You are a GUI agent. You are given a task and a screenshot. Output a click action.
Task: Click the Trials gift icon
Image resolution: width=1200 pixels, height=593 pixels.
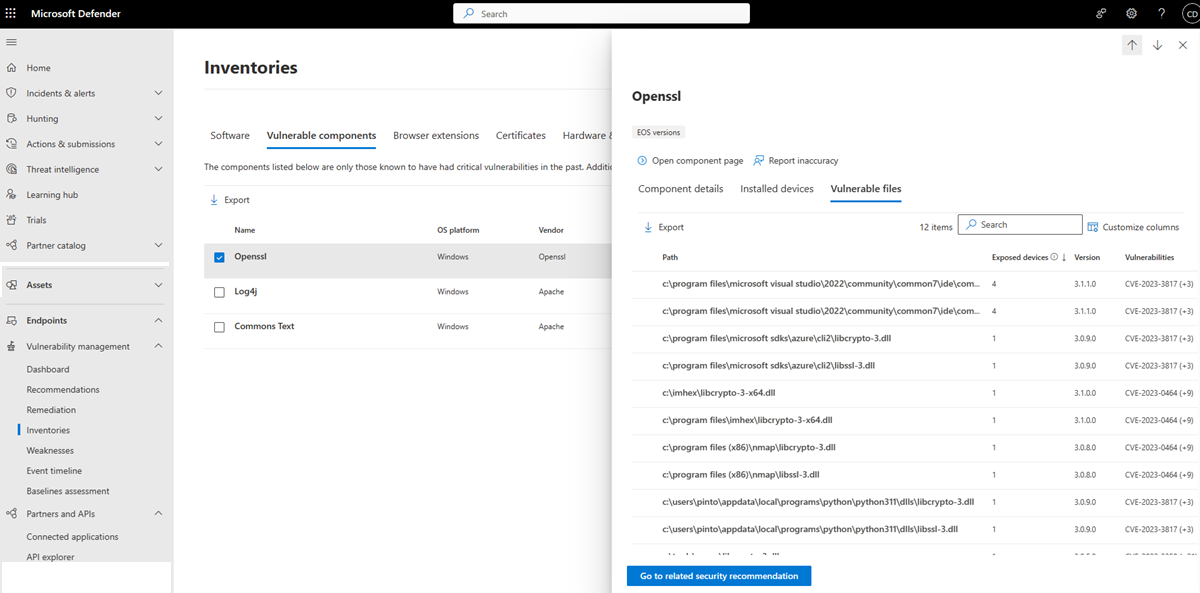coord(12,220)
